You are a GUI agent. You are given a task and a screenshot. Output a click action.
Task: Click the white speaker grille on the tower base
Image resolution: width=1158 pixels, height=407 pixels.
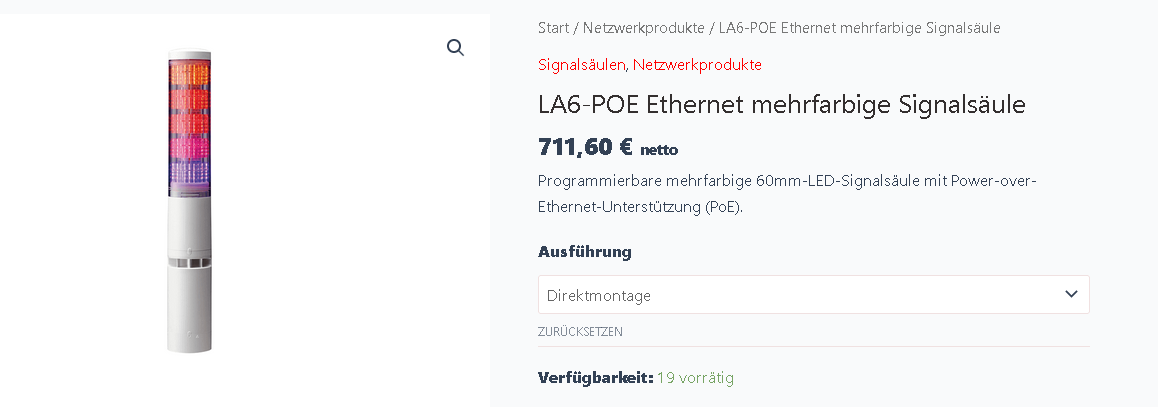(189, 263)
